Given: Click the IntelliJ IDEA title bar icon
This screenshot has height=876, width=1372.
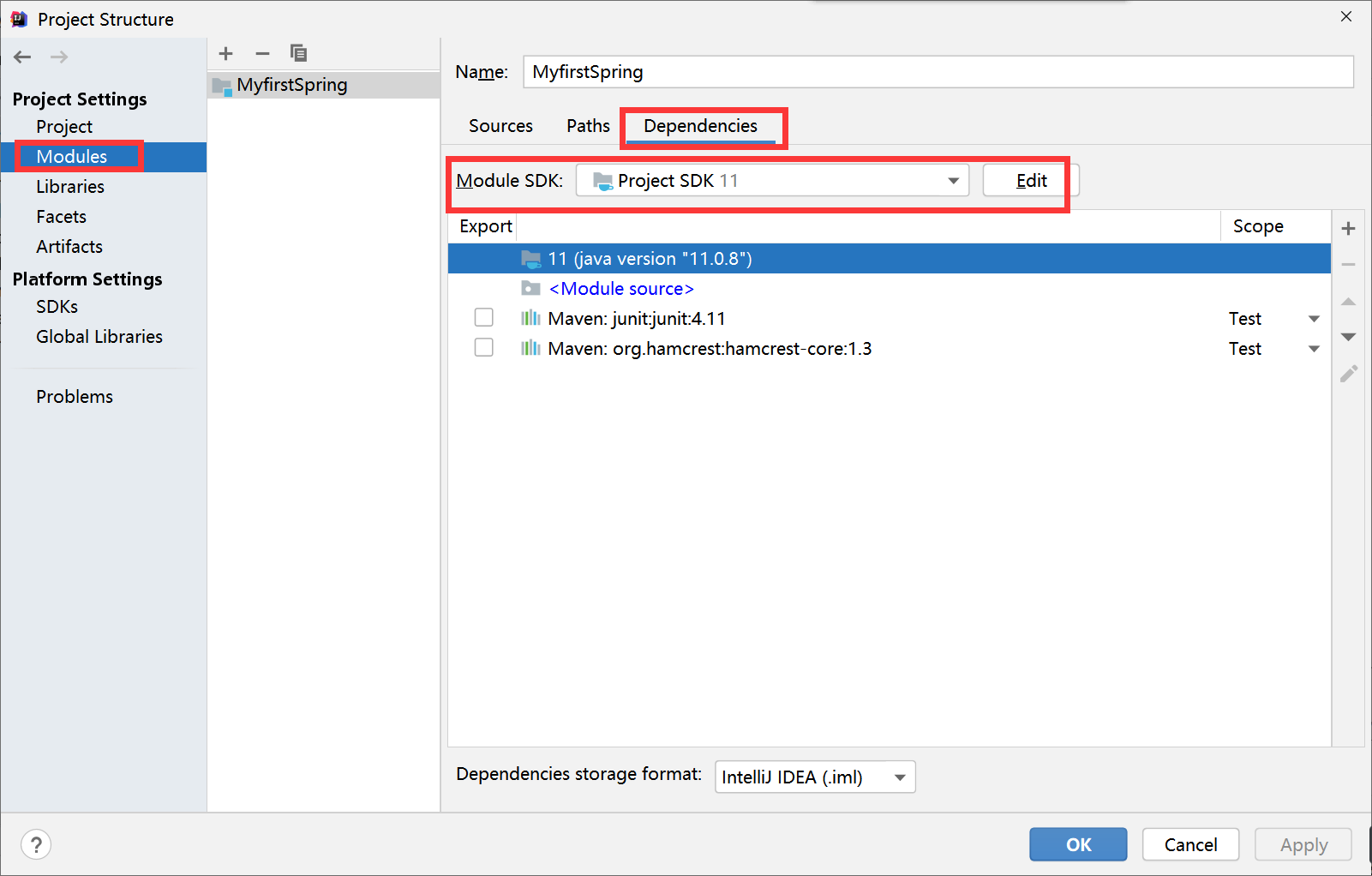Looking at the screenshot, I should pos(19,19).
